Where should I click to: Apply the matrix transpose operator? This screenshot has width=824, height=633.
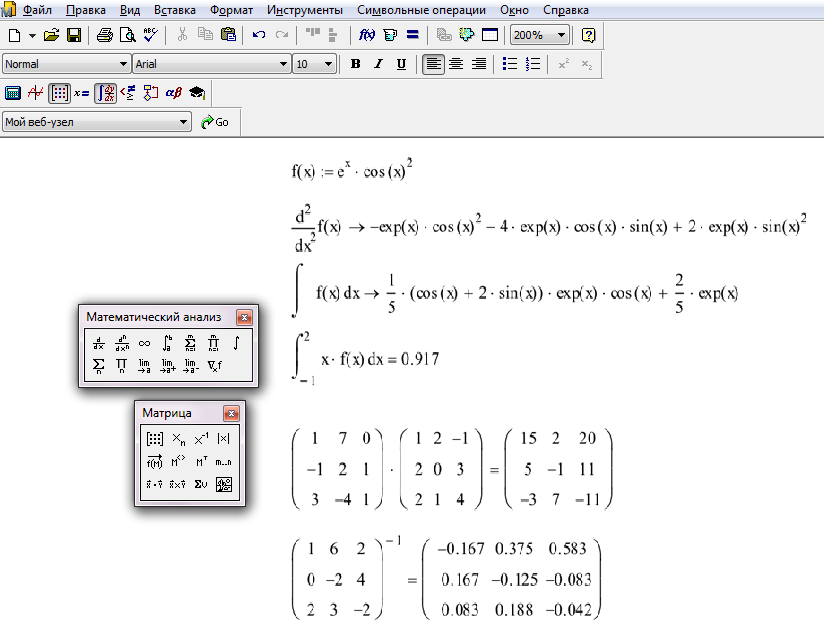coord(201,462)
